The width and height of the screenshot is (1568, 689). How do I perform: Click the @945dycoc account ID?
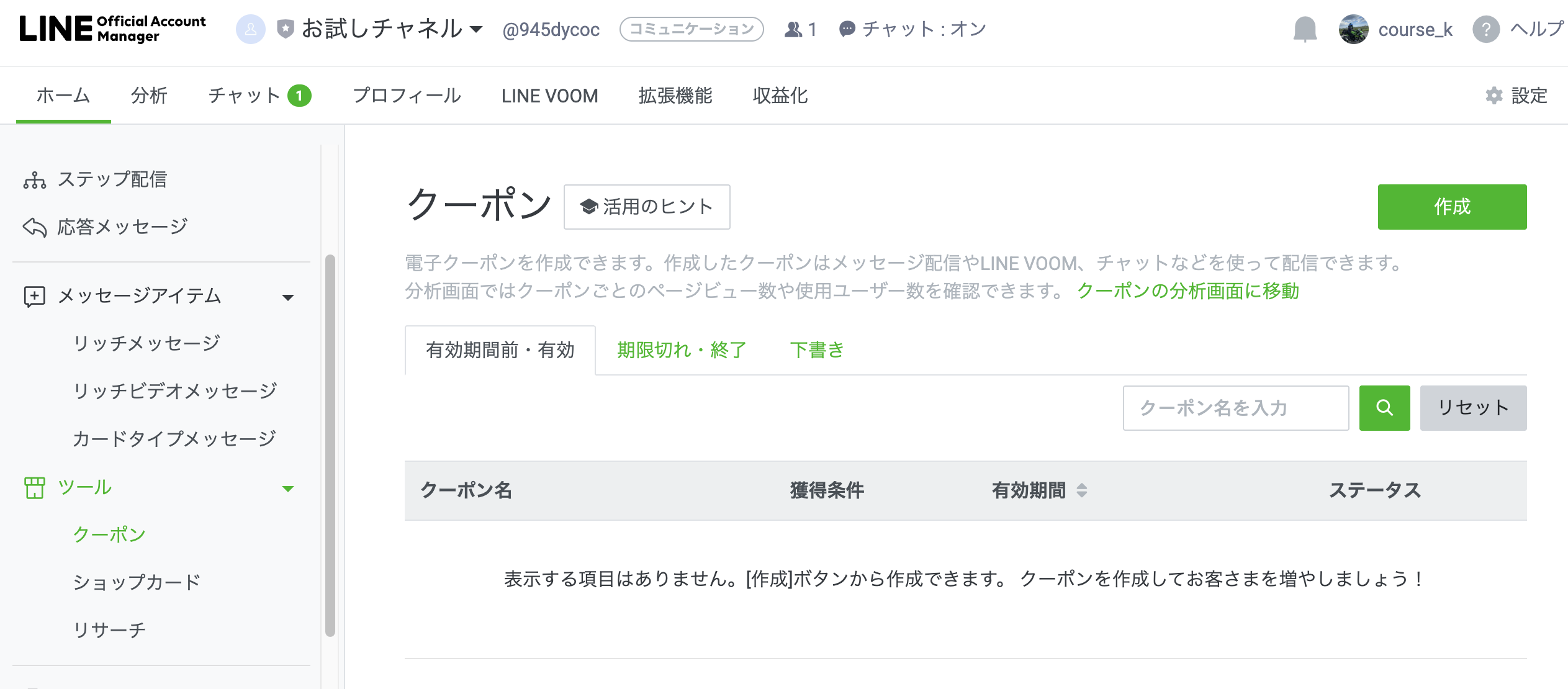pos(551,29)
